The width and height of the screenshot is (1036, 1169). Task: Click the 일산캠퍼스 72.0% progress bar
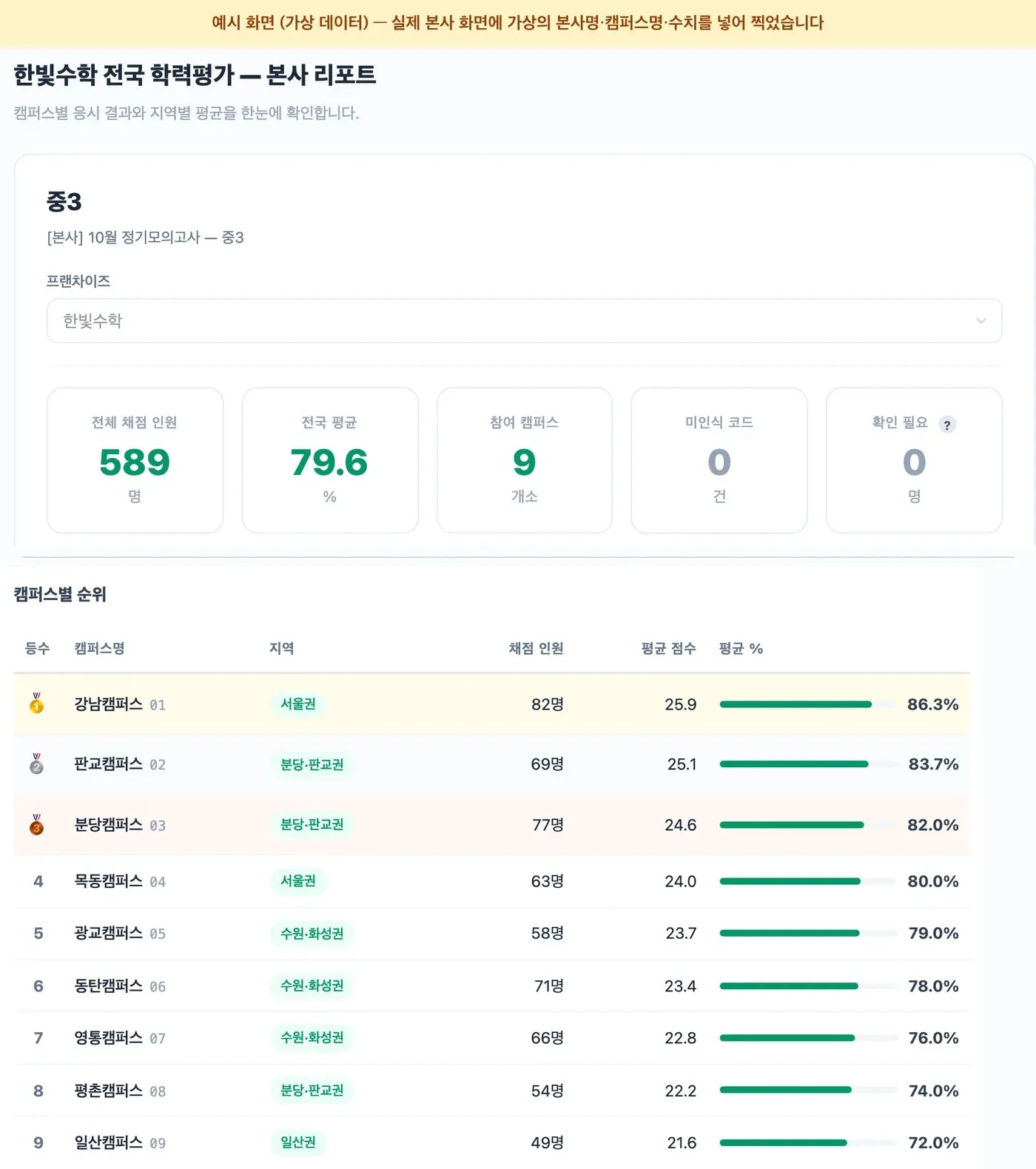pyautogui.click(x=808, y=1143)
